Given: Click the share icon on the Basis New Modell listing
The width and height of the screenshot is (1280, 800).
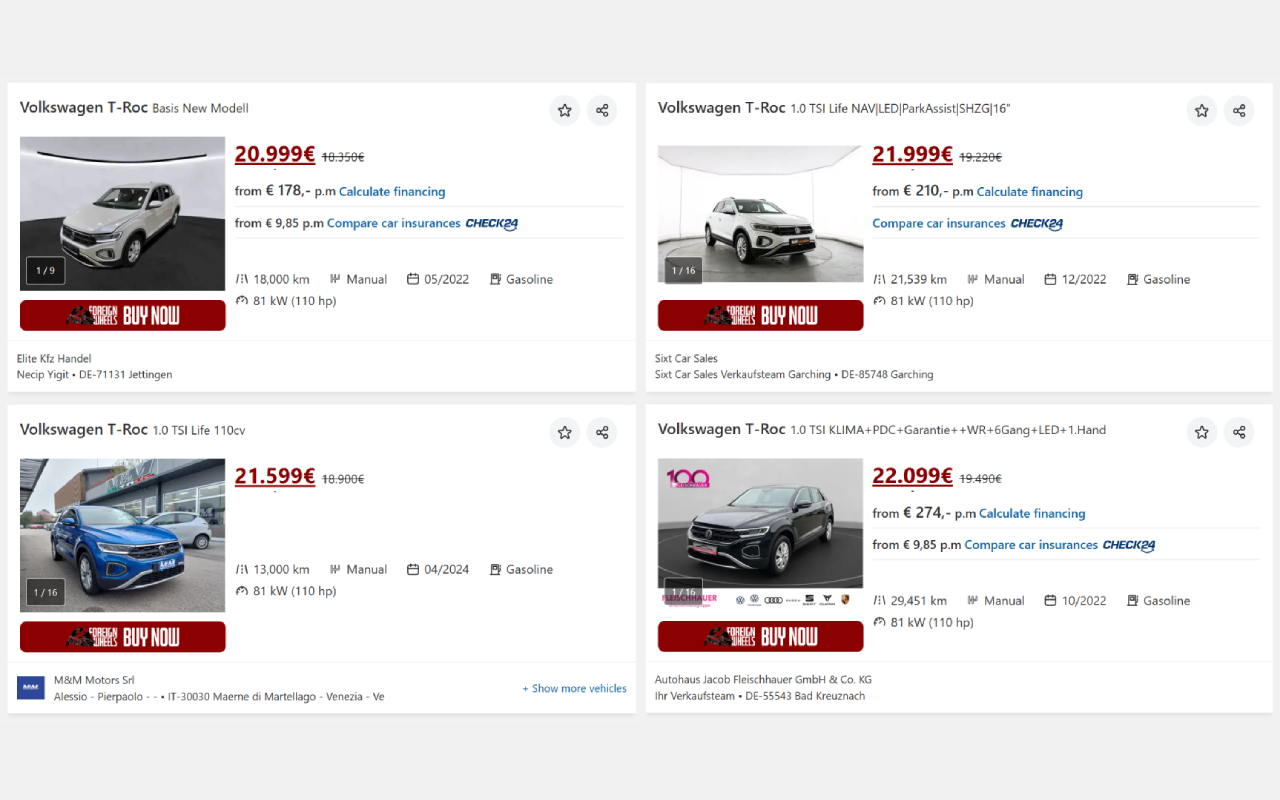Looking at the screenshot, I should [x=602, y=110].
